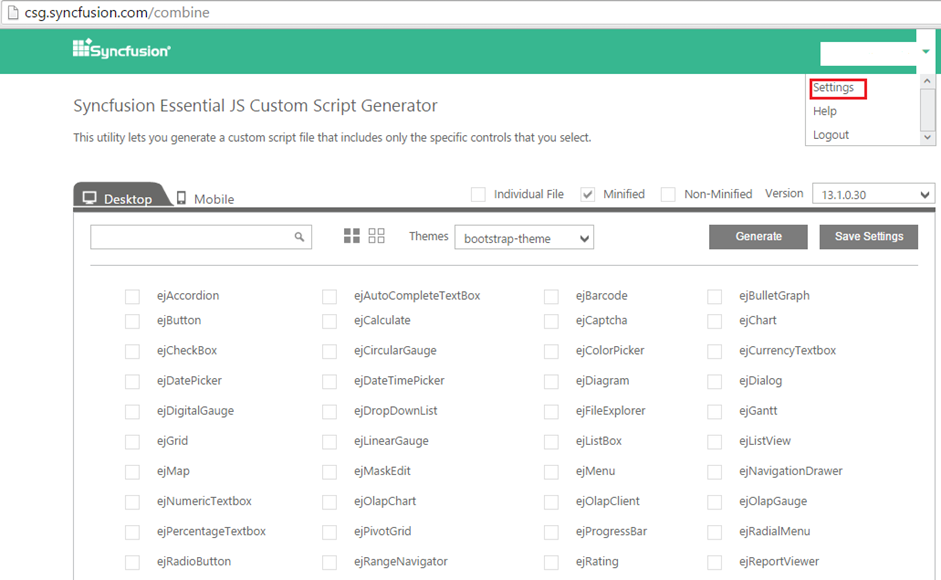
Task: Open the bootstrap-theme Themes dropdown
Action: pos(524,238)
